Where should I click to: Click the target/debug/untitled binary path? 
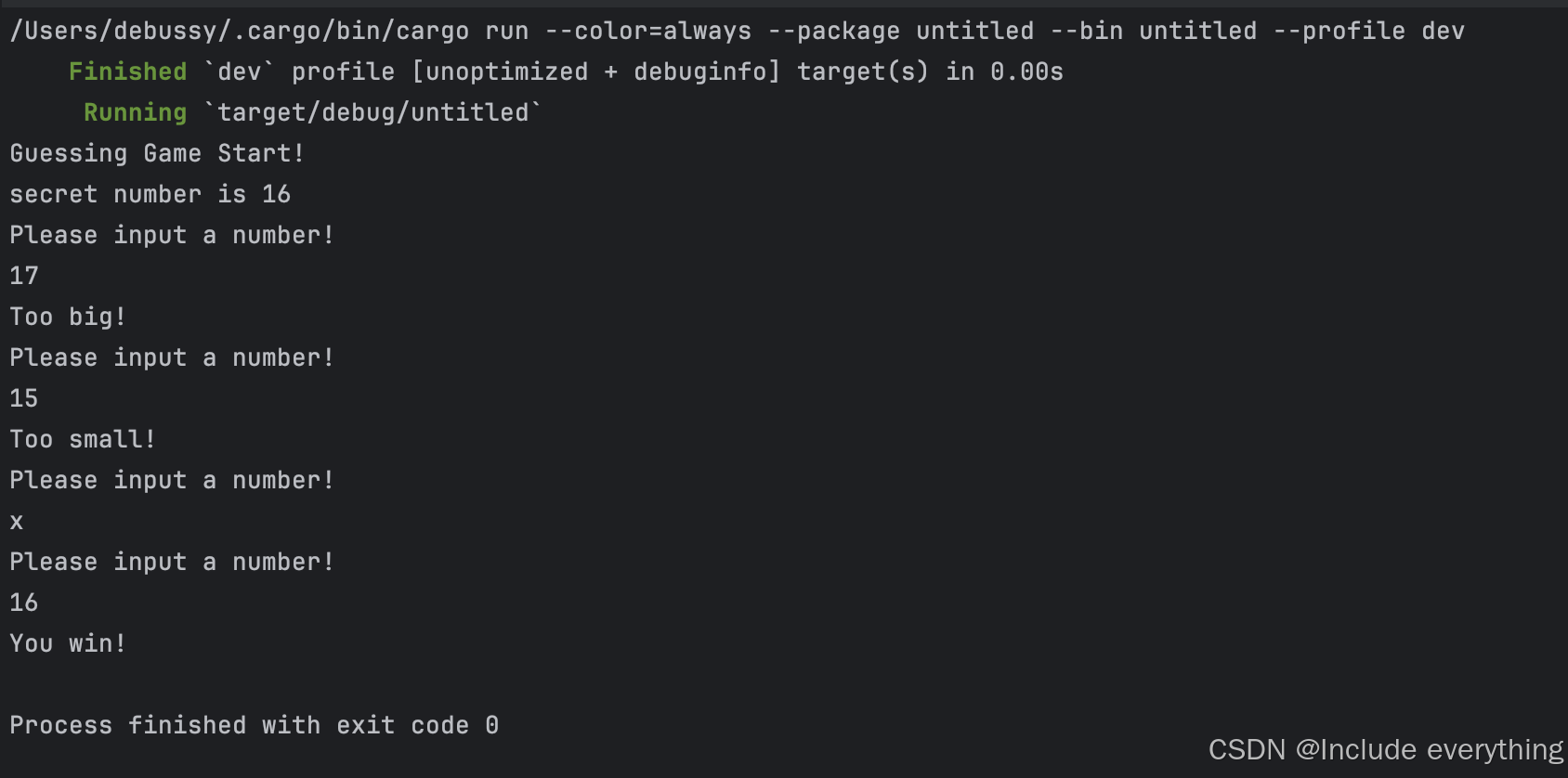(372, 112)
